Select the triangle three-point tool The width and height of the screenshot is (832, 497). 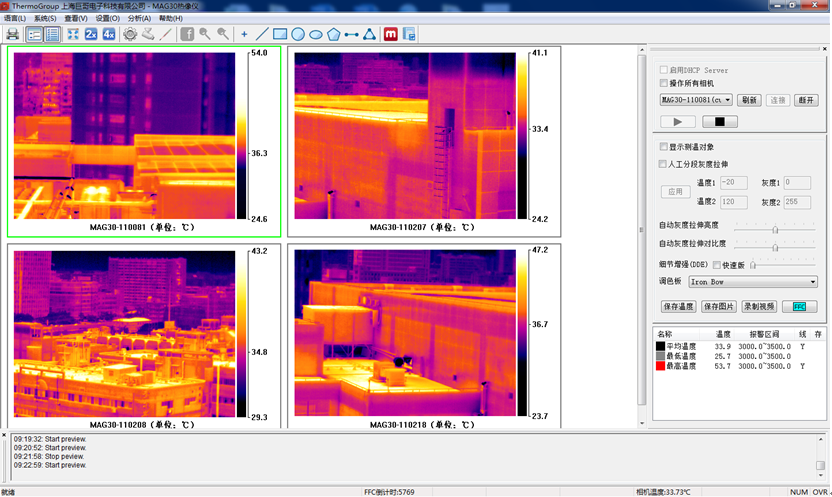[x=369, y=34]
